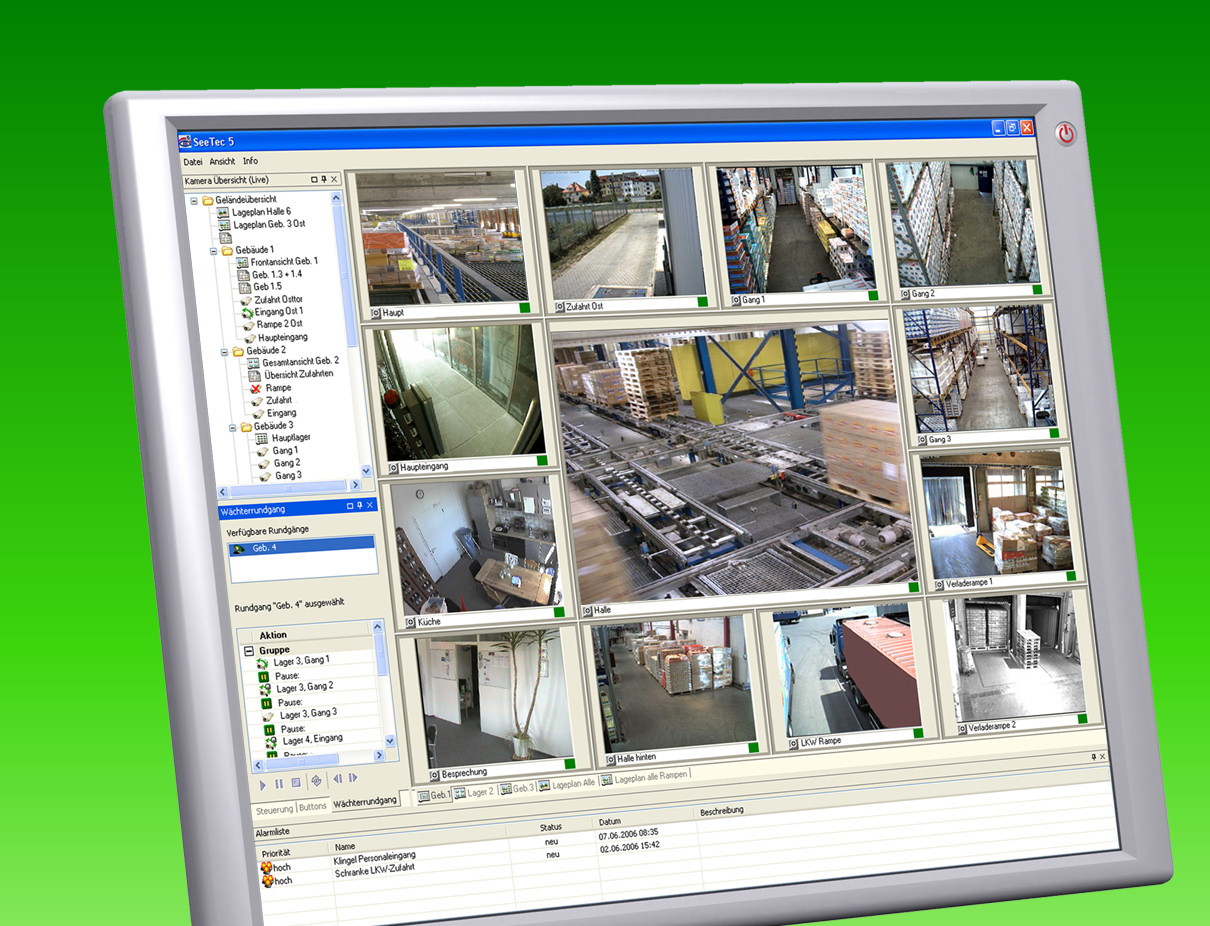Sort alarm list by Datum column
The height and width of the screenshot is (926, 1210).
(609, 821)
